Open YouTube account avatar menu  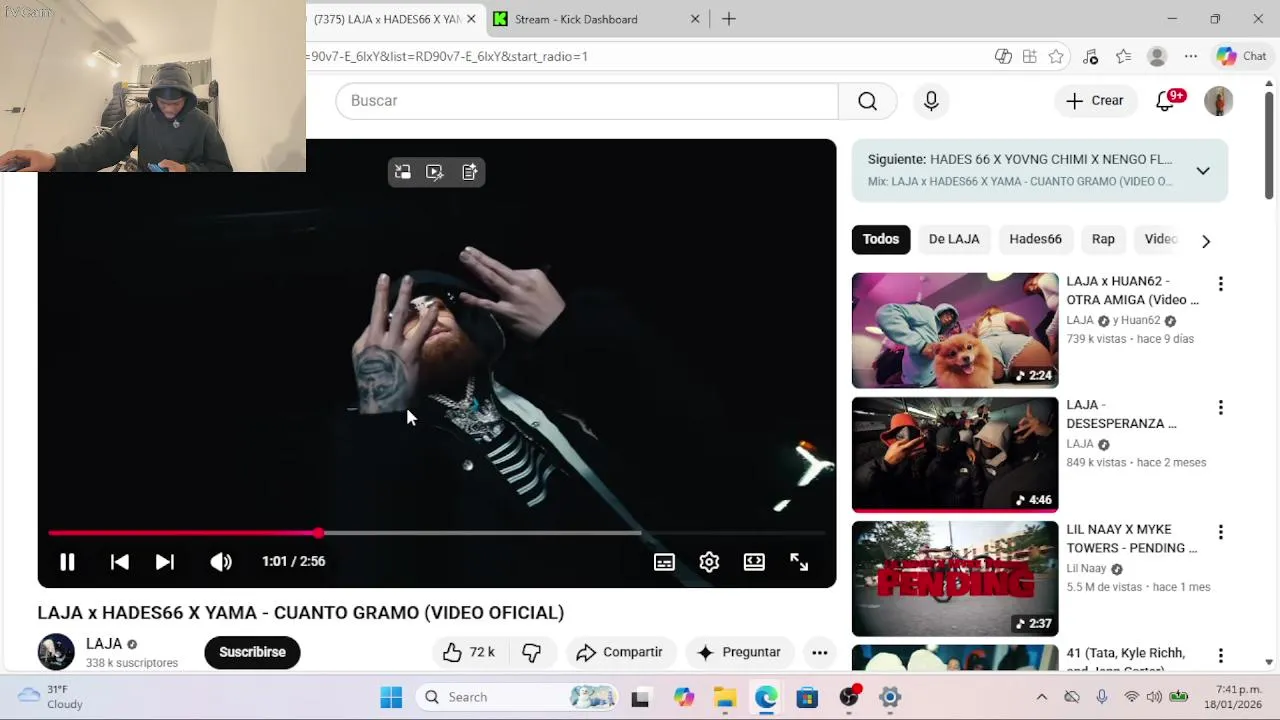(x=1218, y=101)
